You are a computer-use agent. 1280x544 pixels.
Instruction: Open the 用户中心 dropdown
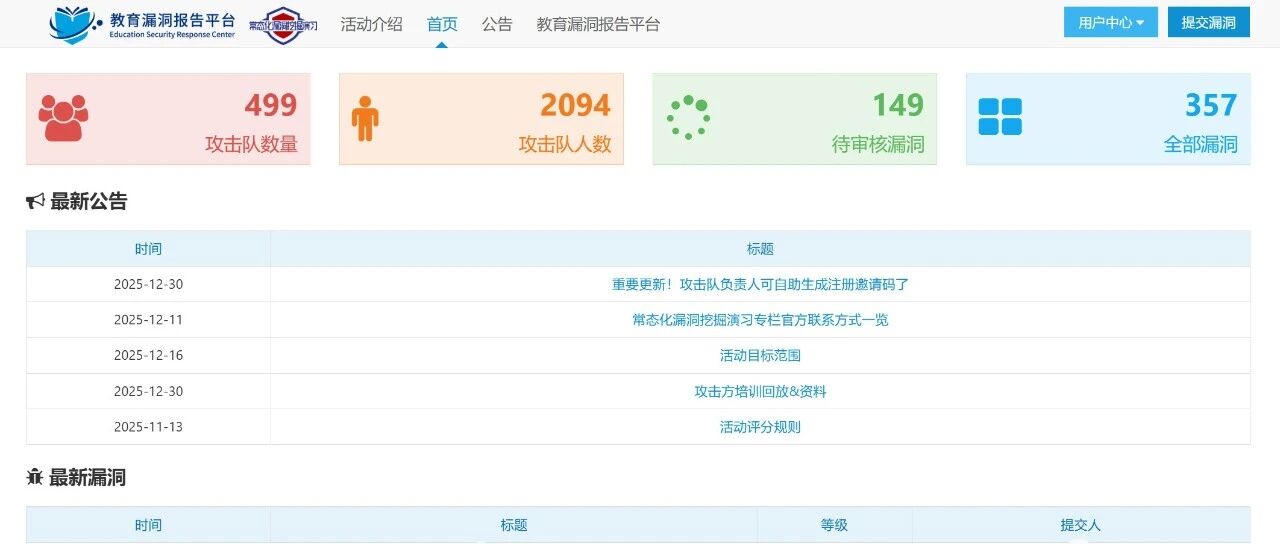pos(1111,22)
